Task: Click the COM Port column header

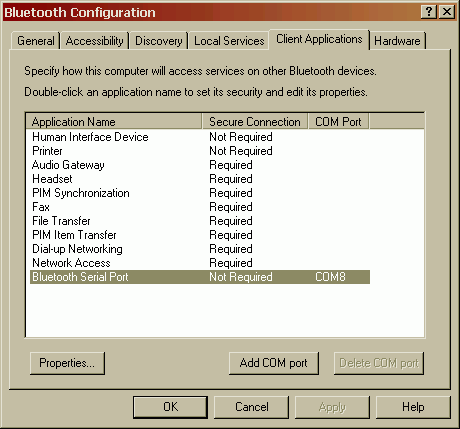Action: [338, 122]
